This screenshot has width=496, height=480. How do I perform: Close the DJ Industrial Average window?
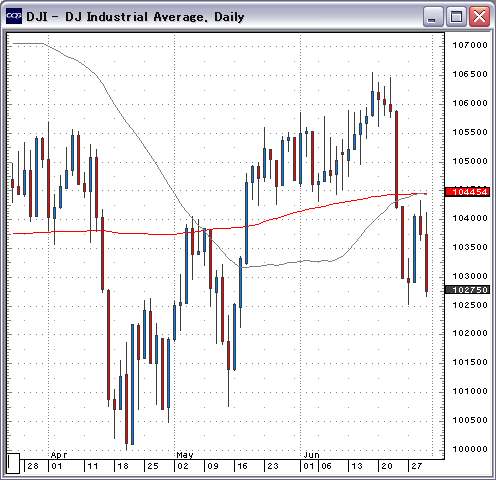click(479, 16)
